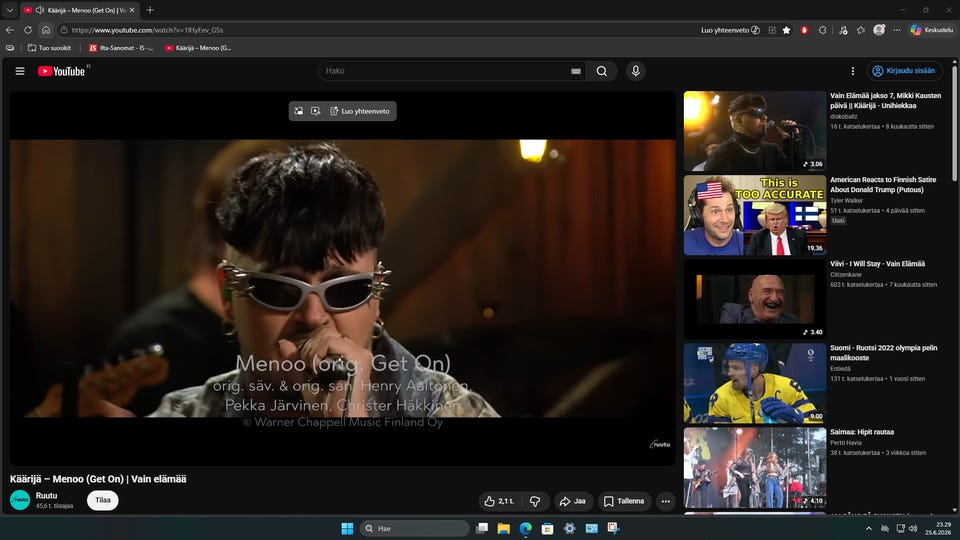Go to browser home page

(46, 29)
